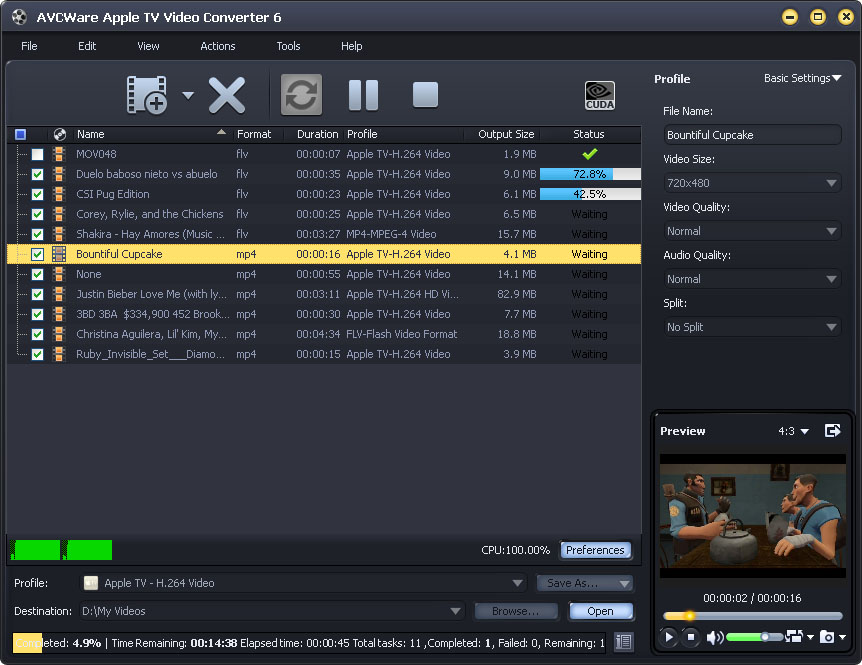Sort the list by Name column
The width and height of the screenshot is (862, 665).
(152, 134)
